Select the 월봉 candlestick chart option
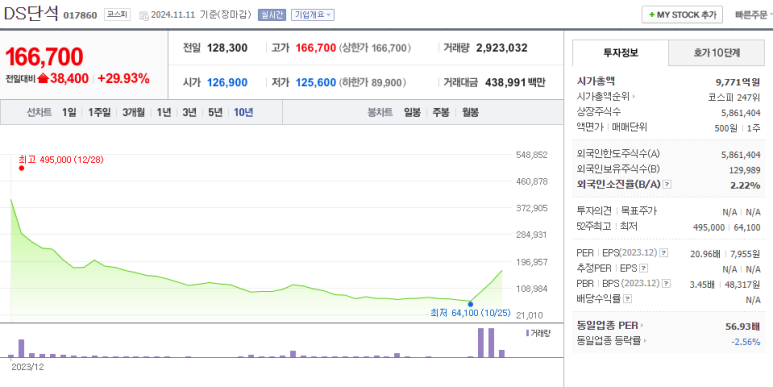 click(x=470, y=112)
